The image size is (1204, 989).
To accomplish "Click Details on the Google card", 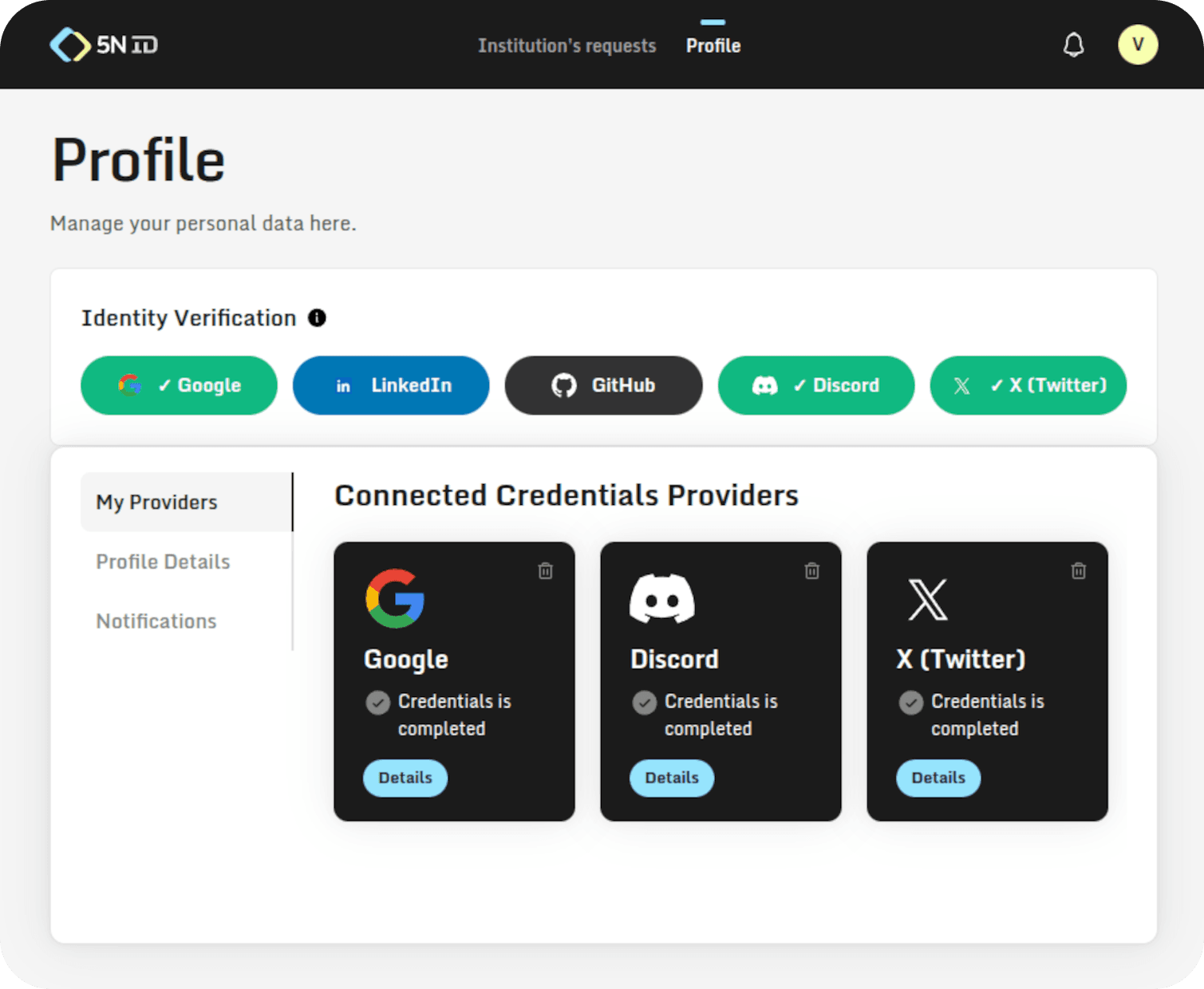I will [x=405, y=778].
